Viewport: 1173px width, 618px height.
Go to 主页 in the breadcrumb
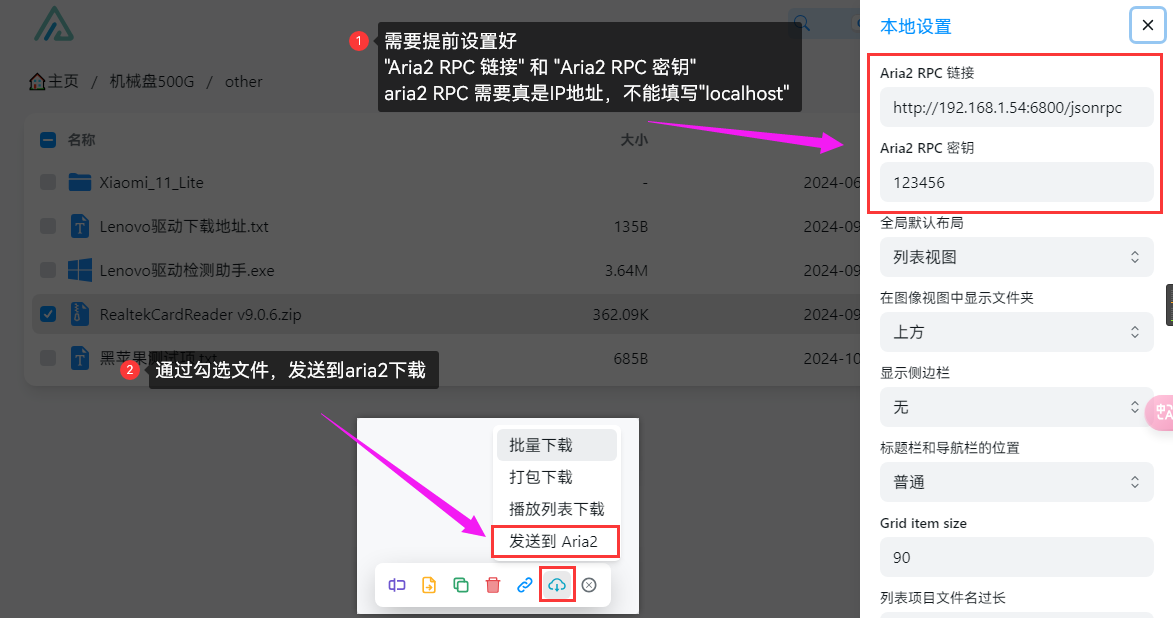click(64, 82)
